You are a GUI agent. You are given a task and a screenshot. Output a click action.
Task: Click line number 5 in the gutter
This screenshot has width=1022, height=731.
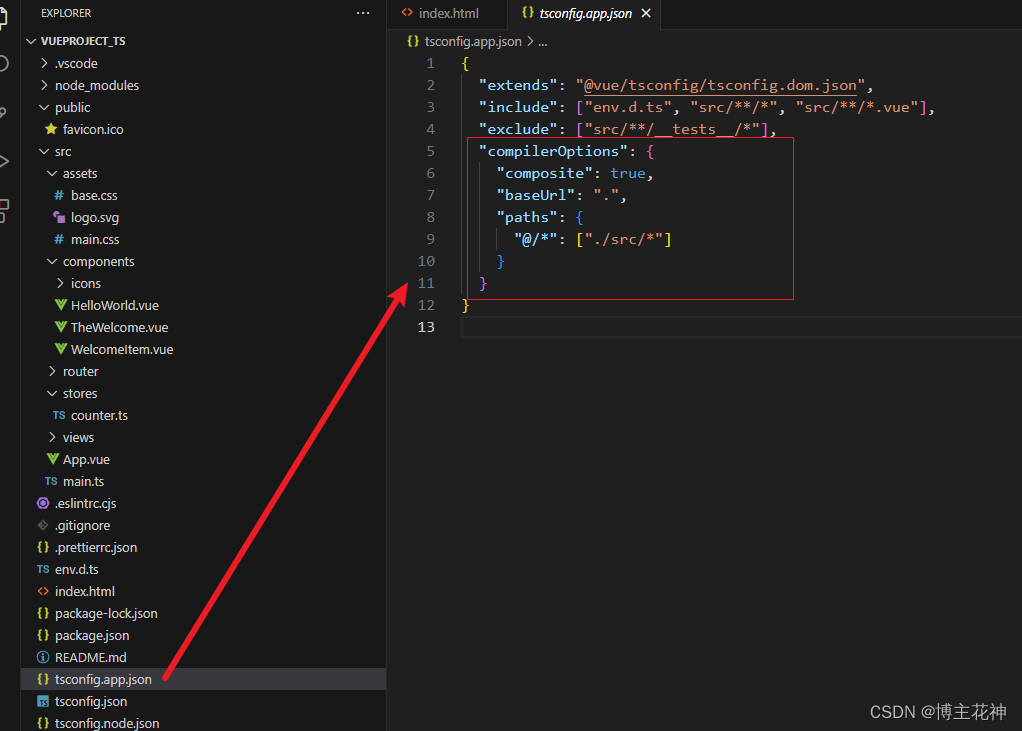[430, 151]
